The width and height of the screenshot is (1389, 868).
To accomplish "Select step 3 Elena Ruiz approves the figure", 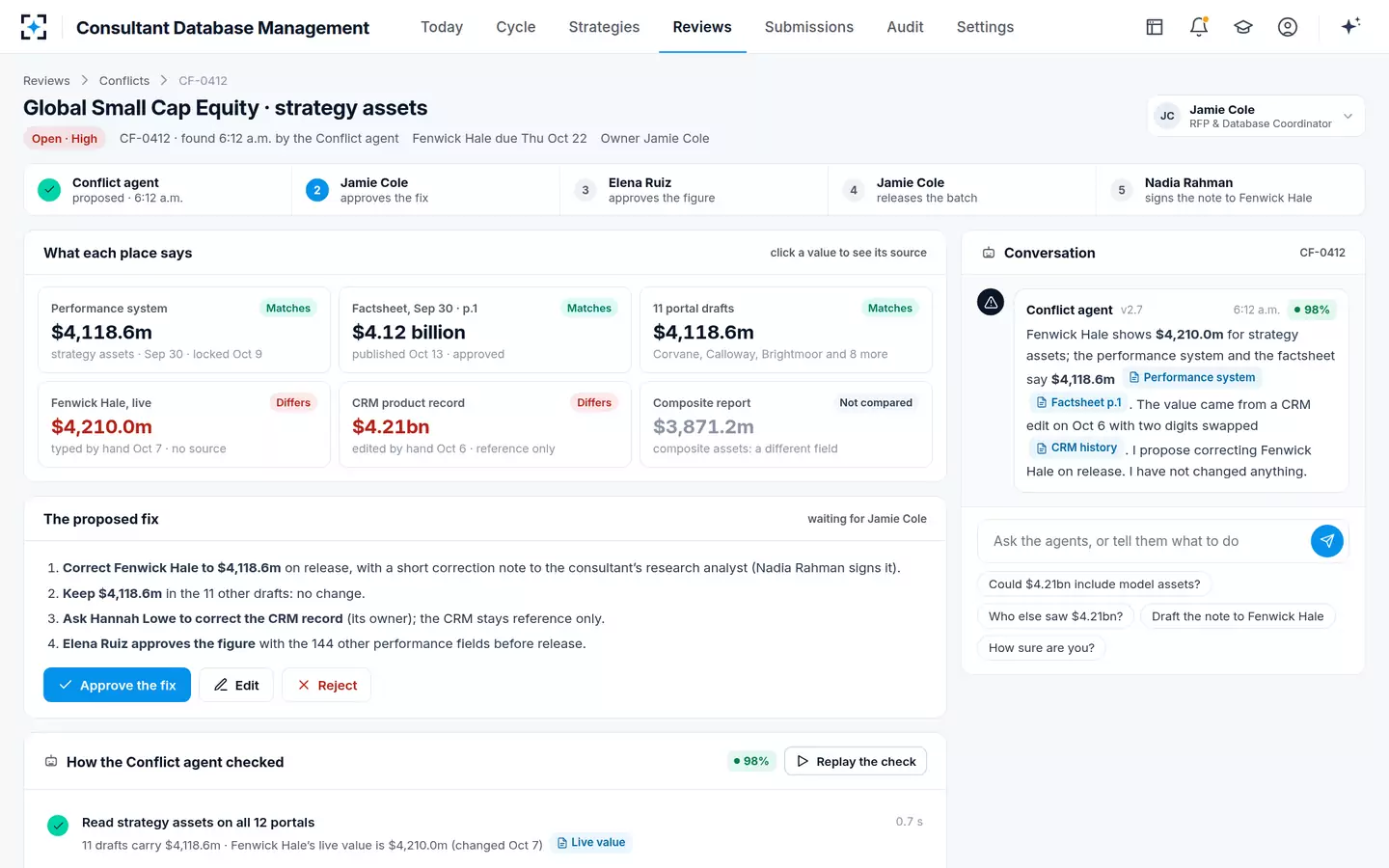I will [x=694, y=190].
